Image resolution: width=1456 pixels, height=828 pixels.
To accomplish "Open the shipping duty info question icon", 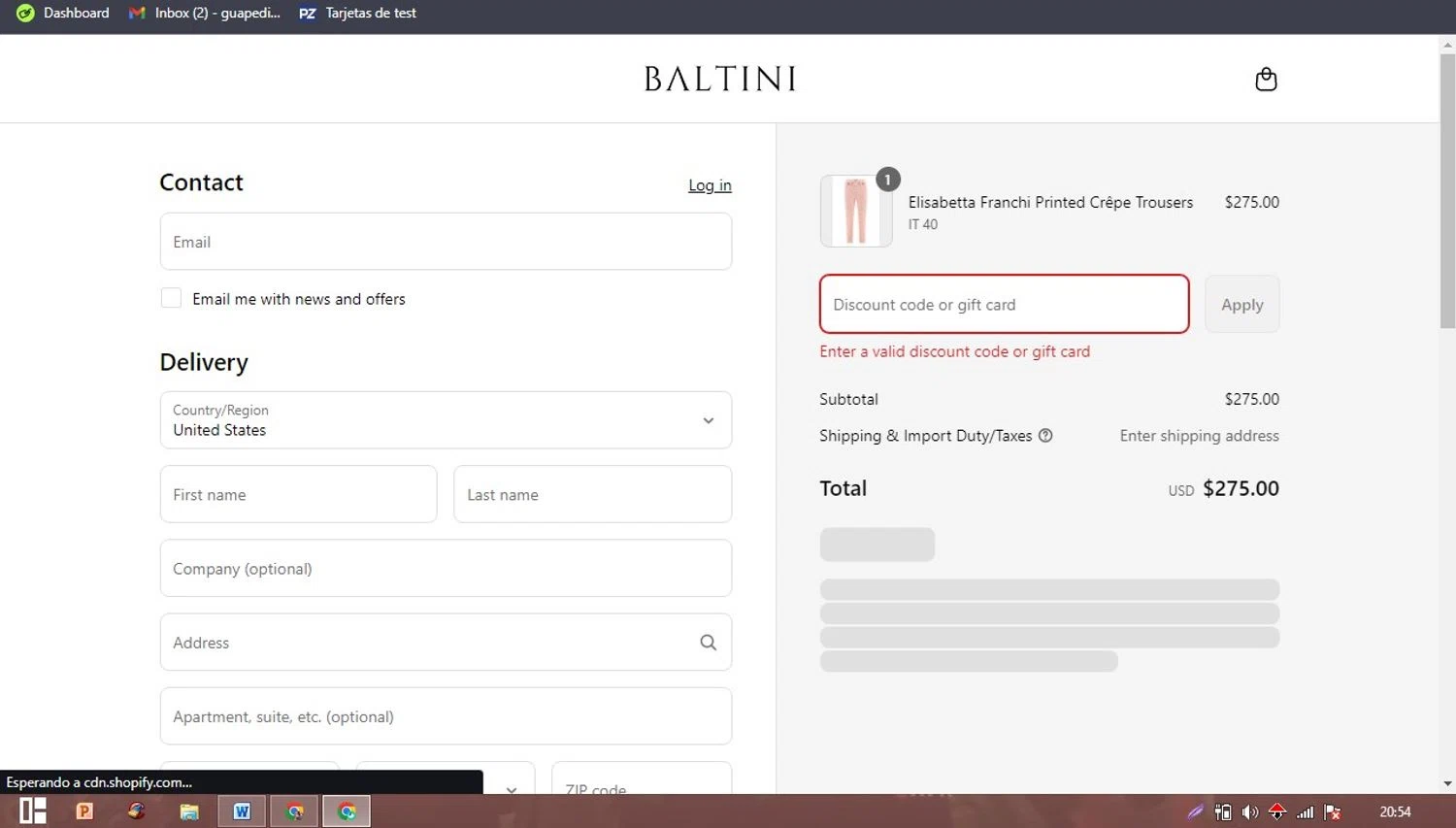I will click(x=1045, y=436).
